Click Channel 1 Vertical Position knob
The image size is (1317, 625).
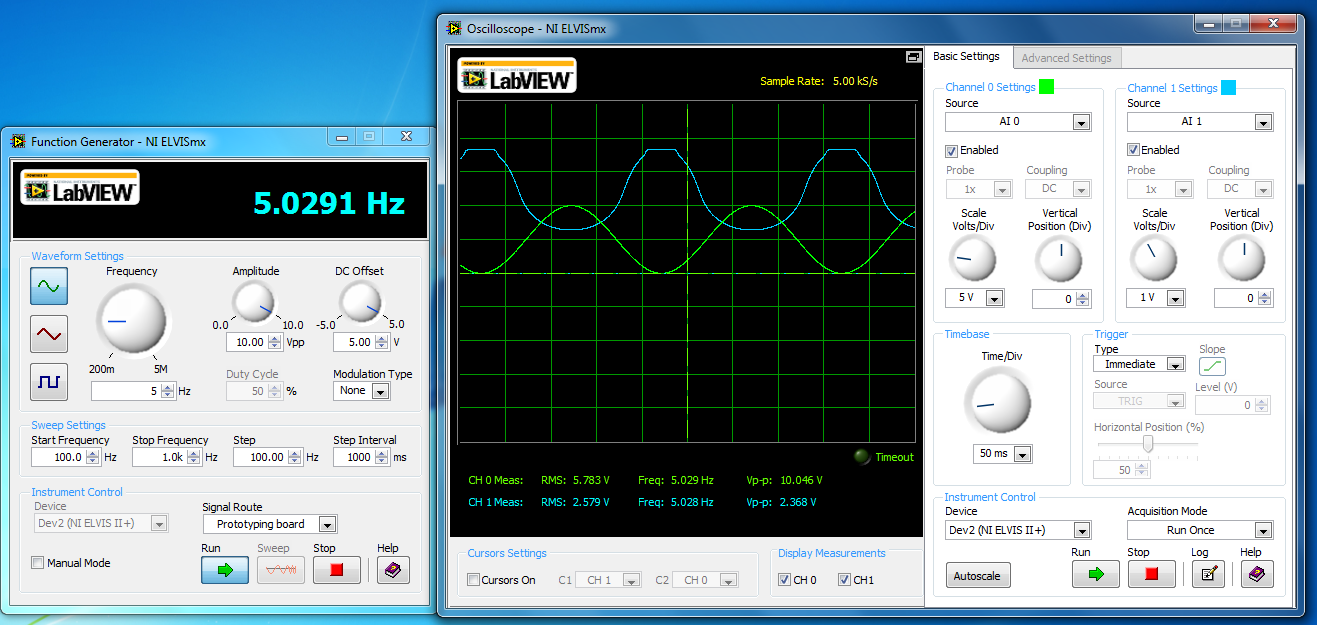click(x=1241, y=259)
